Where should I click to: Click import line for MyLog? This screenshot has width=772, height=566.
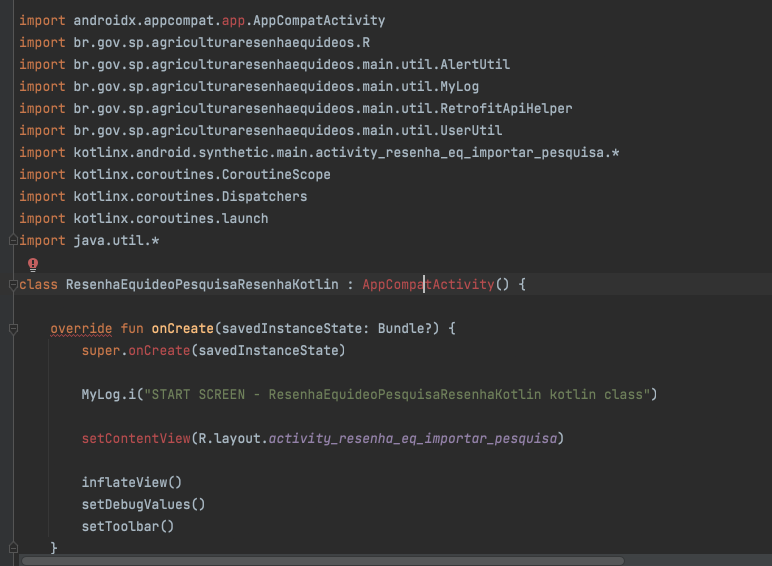coord(249,87)
